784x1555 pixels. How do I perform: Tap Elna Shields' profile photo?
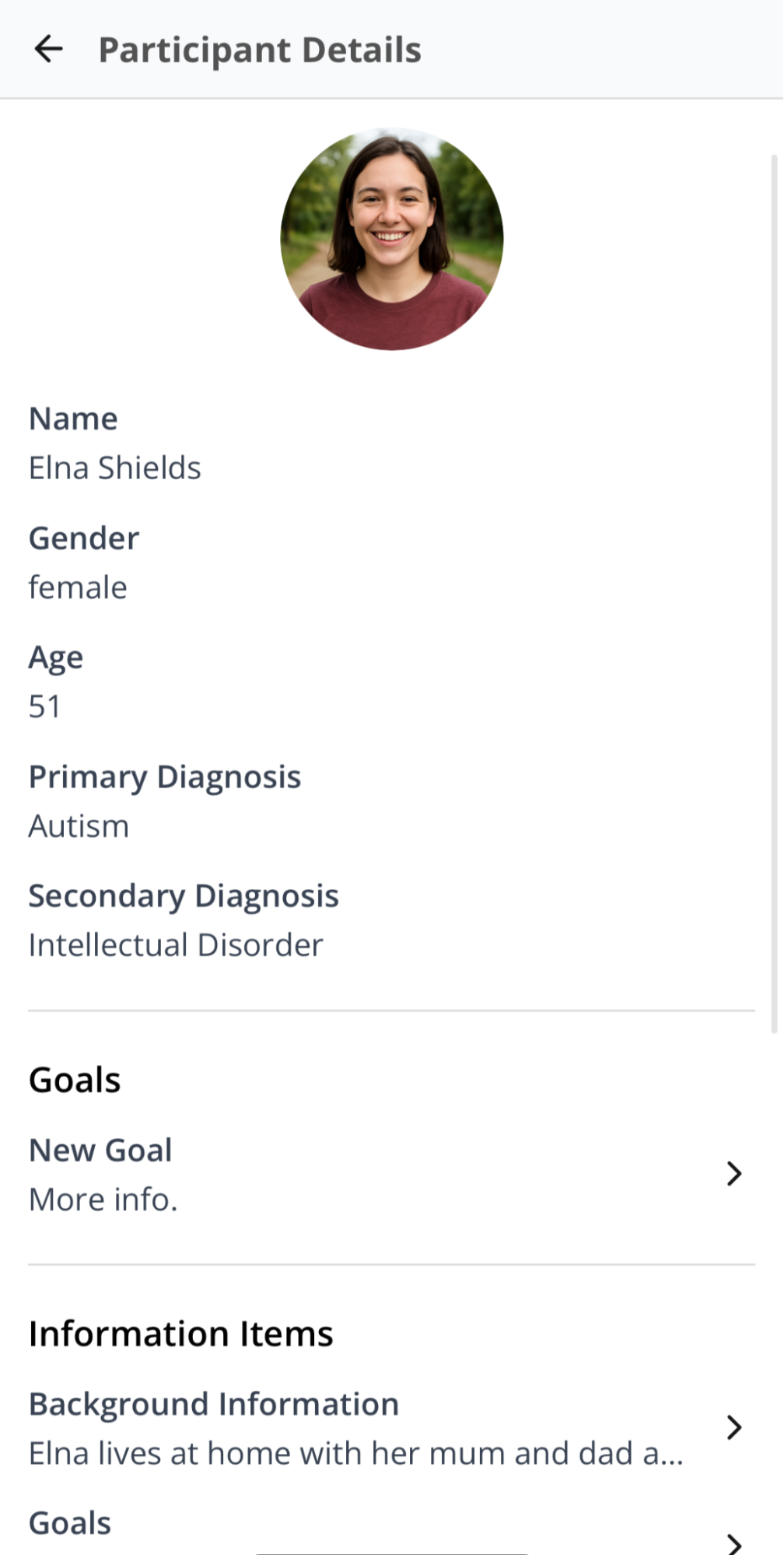[391, 239]
